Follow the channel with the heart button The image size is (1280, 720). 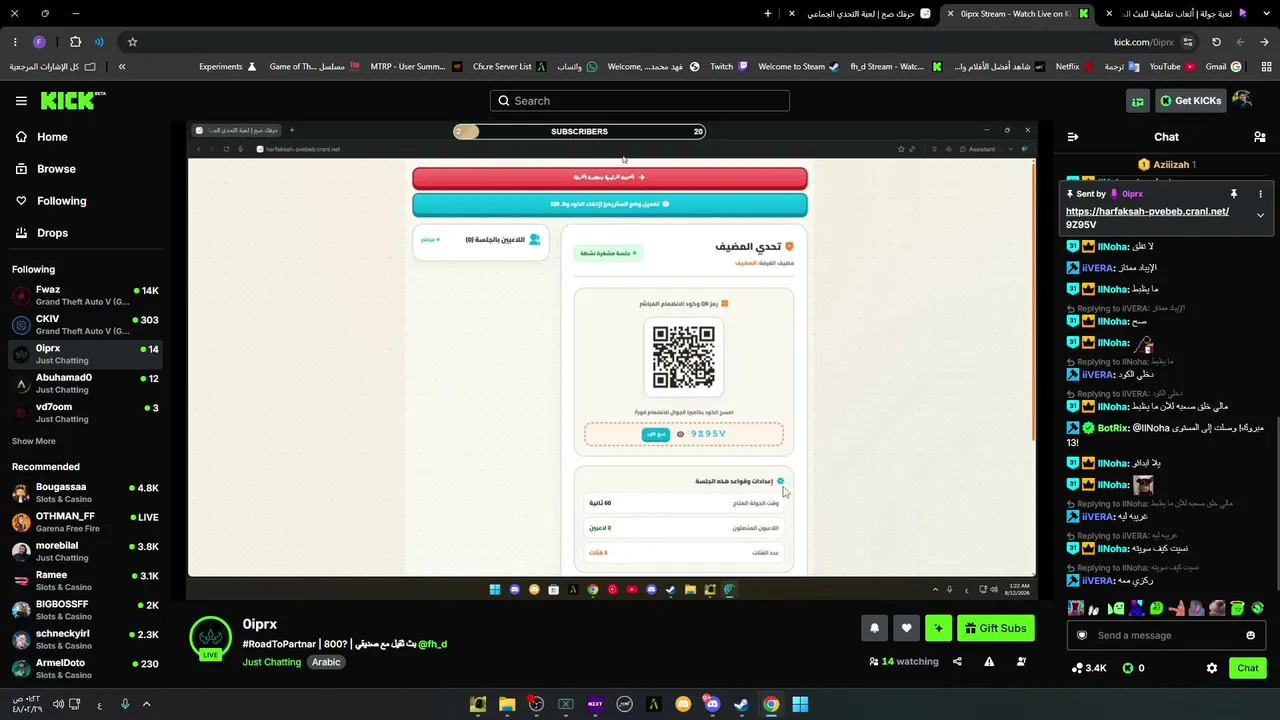[906, 628]
